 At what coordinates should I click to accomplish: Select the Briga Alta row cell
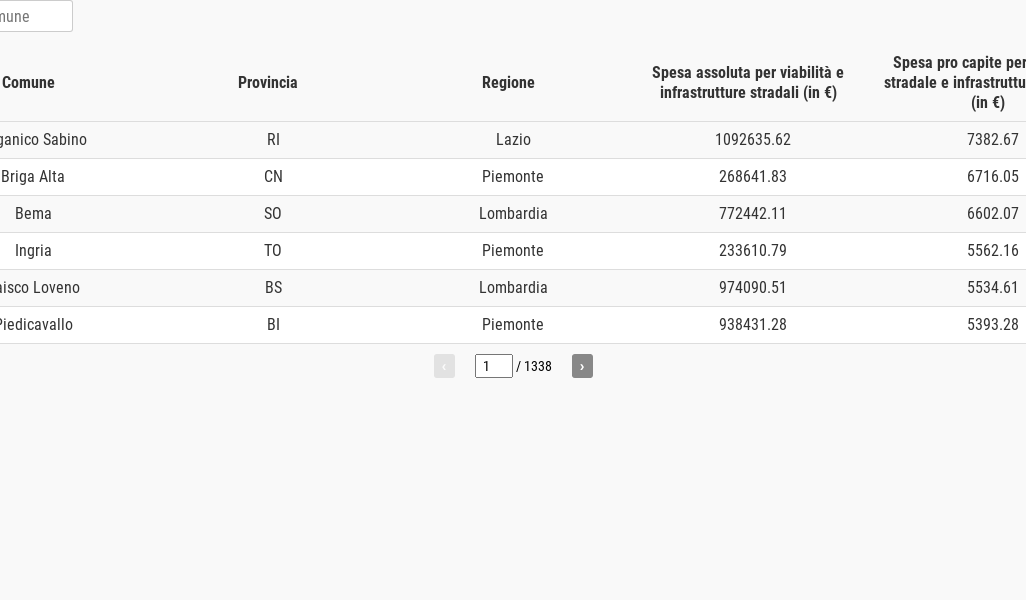[33, 177]
